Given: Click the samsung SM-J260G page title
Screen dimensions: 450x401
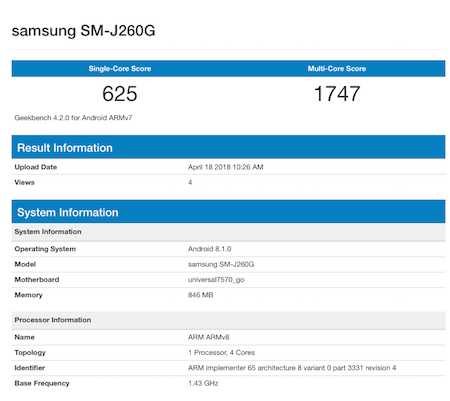Looking at the screenshot, I should [x=83, y=31].
